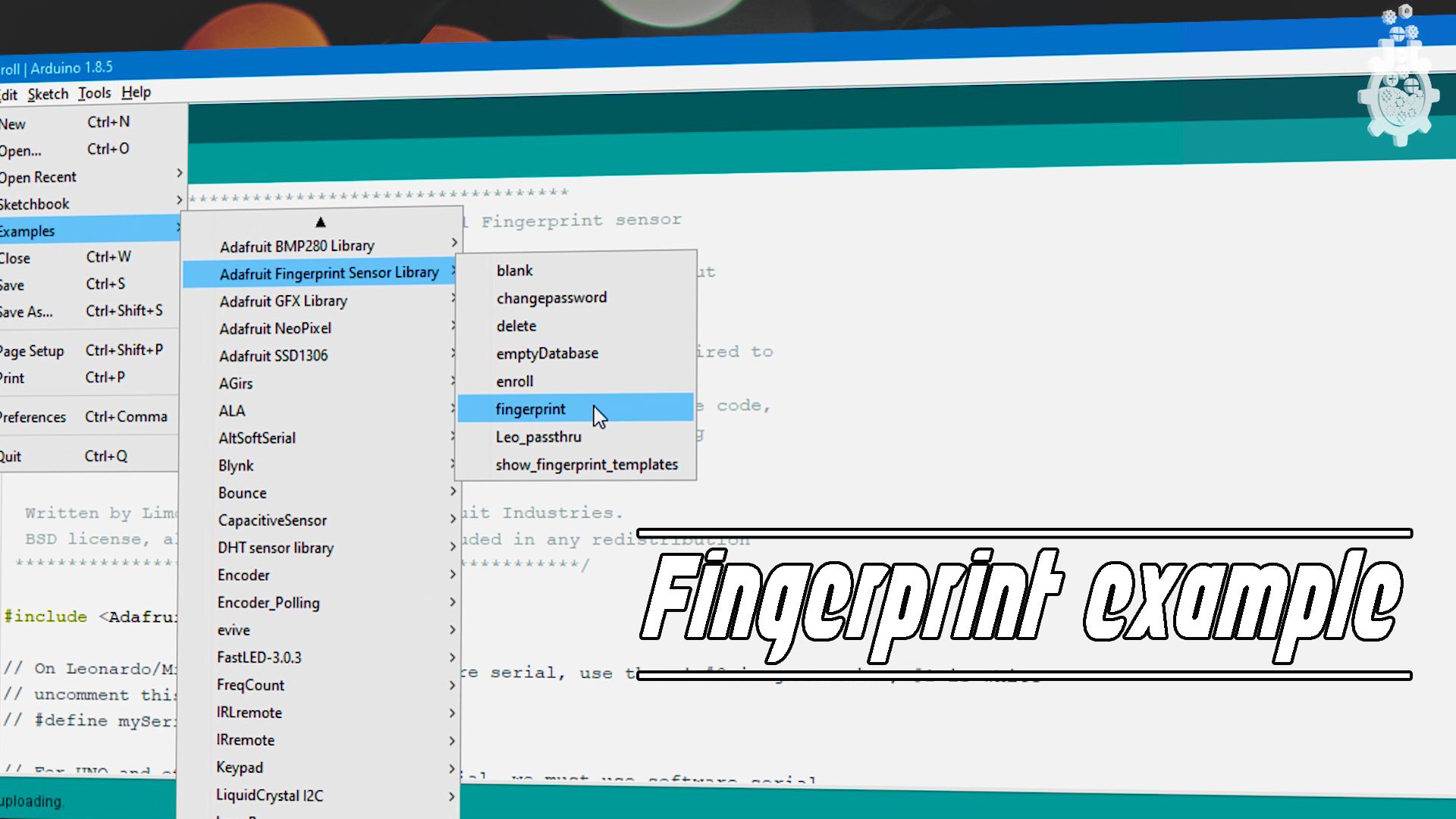
Task: Expand the Adafruit GFX Library examples
Action: [283, 300]
